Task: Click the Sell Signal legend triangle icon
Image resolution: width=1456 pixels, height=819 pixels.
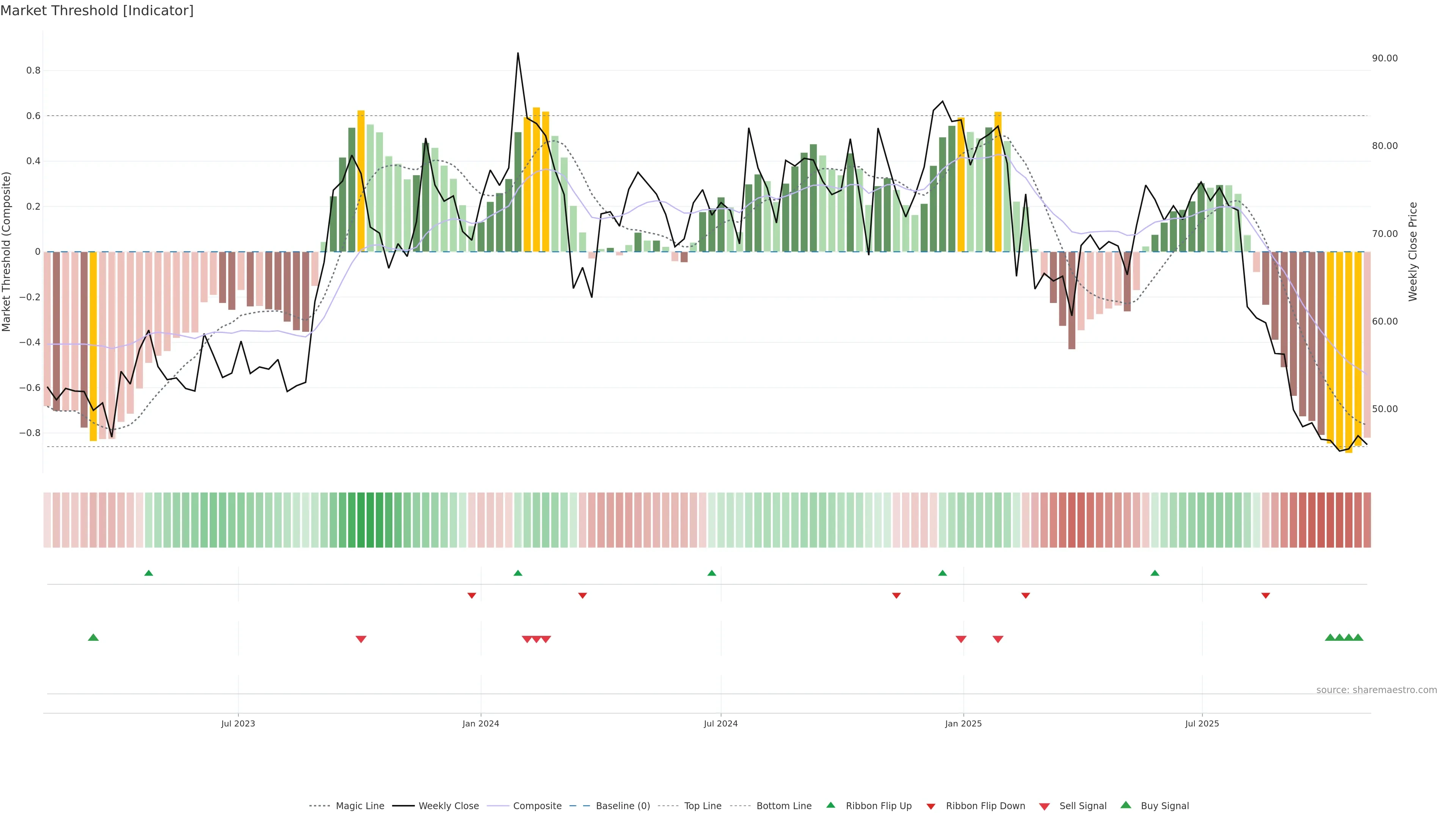Action: pos(1044,806)
